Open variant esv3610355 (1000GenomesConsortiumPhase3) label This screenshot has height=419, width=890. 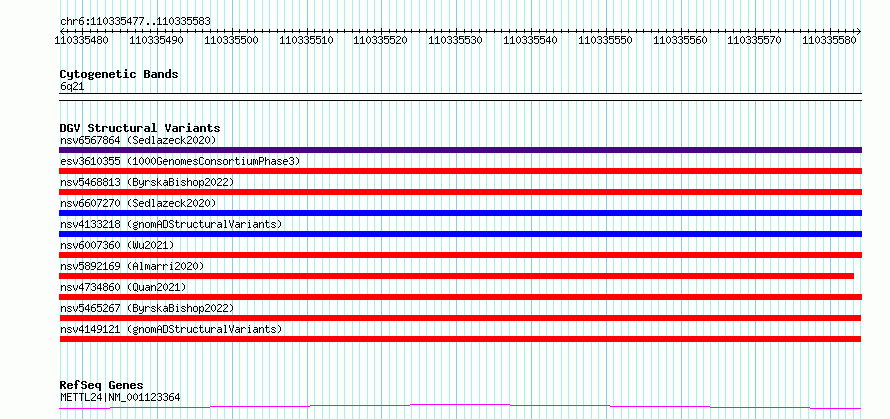pos(180,161)
